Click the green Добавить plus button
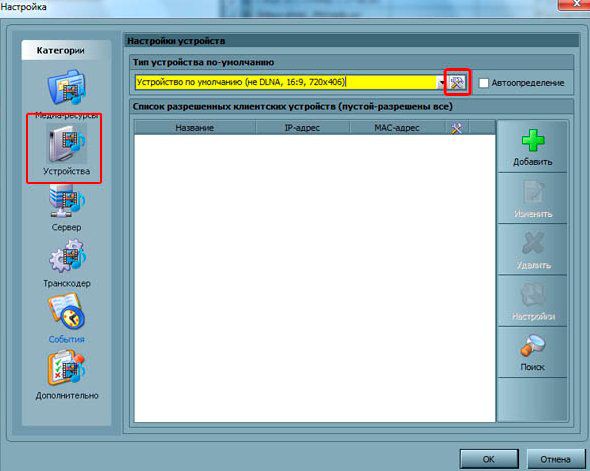Image resolution: width=590 pixels, height=471 pixels. 532,147
